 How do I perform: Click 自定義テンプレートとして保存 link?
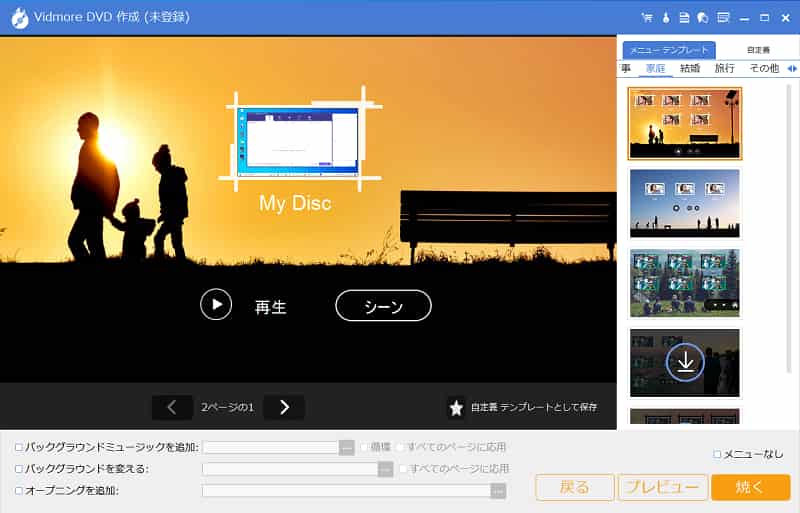click(534, 407)
